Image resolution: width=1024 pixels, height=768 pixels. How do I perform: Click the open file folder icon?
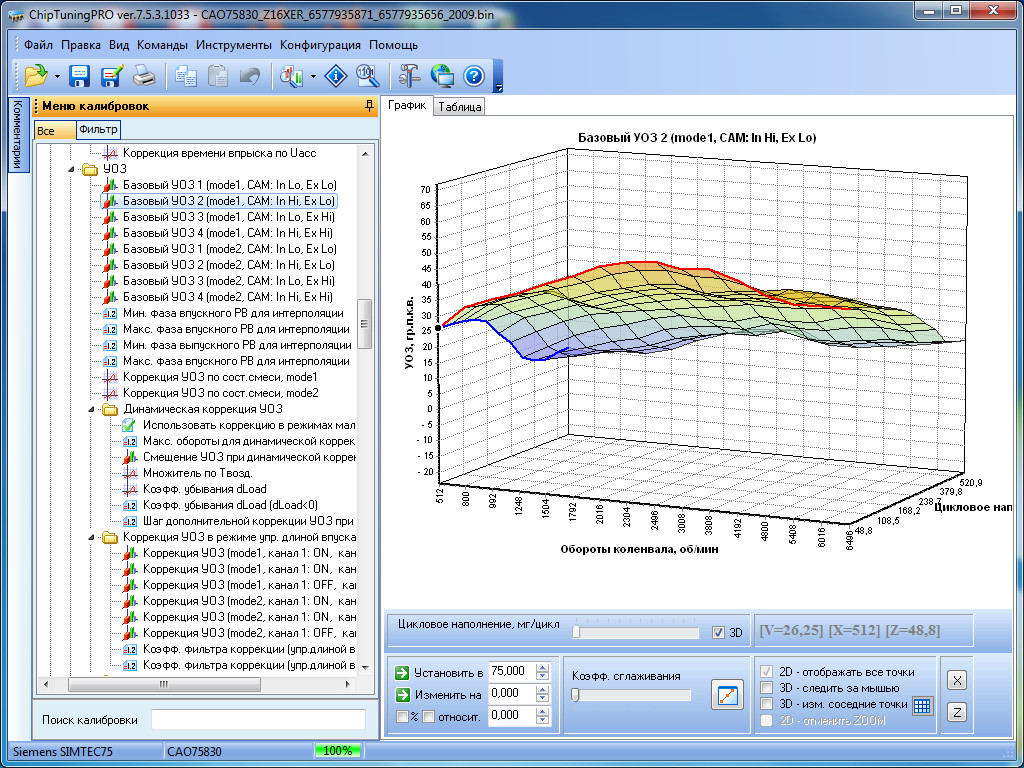pos(36,76)
